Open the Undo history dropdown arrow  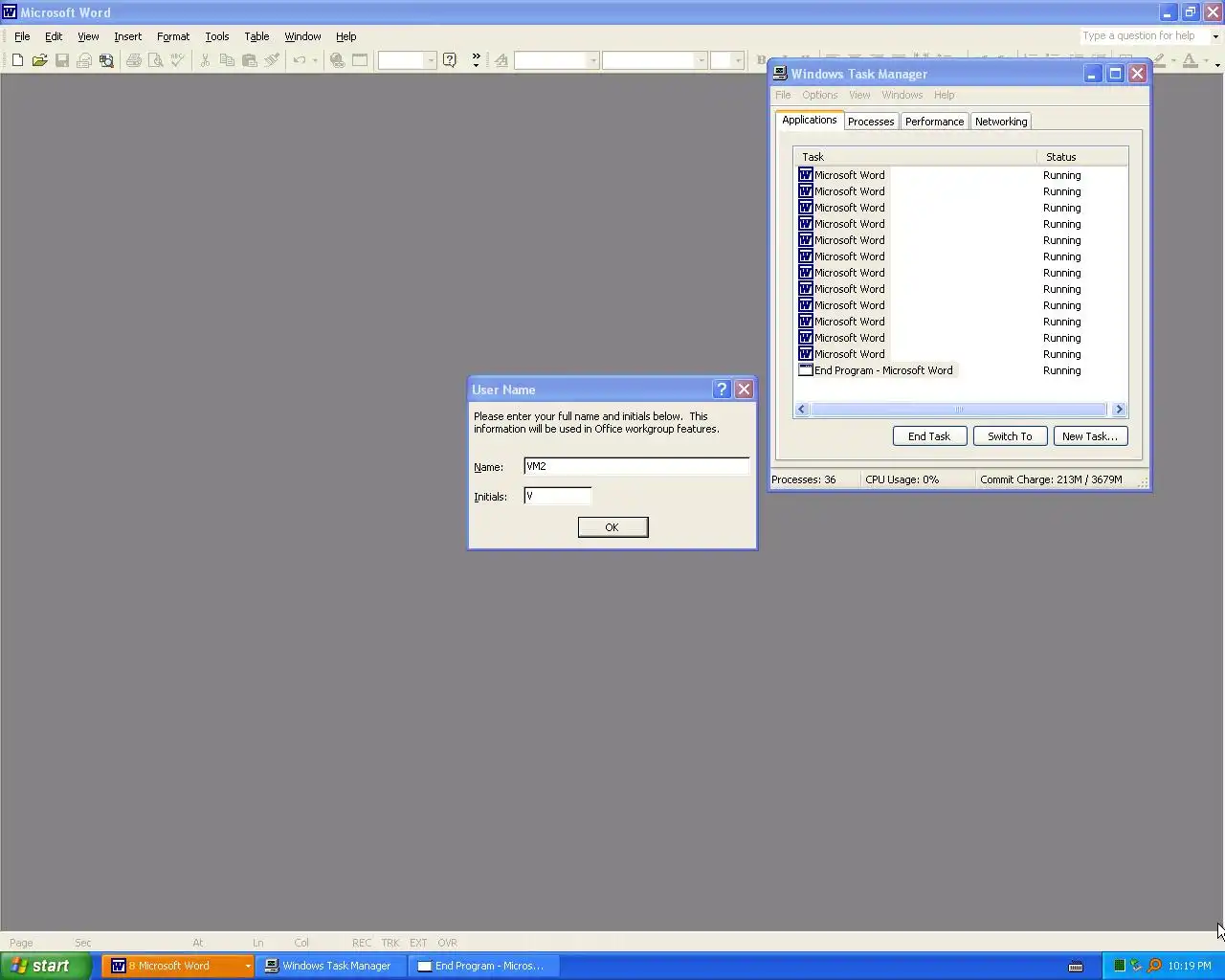tap(314, 60)
